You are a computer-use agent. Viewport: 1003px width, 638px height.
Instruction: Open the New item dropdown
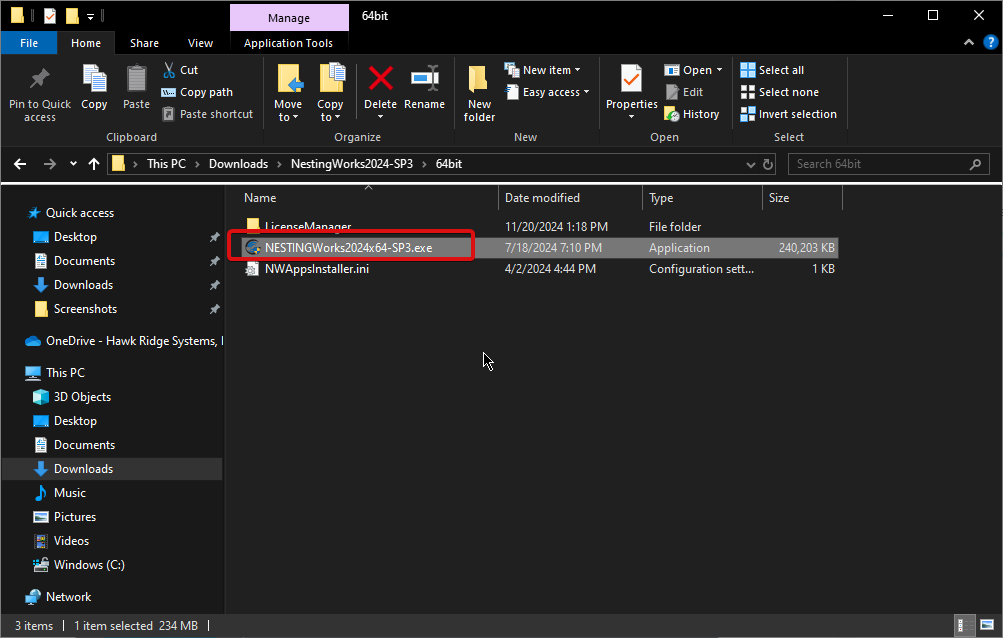click(x=542, y=70)
